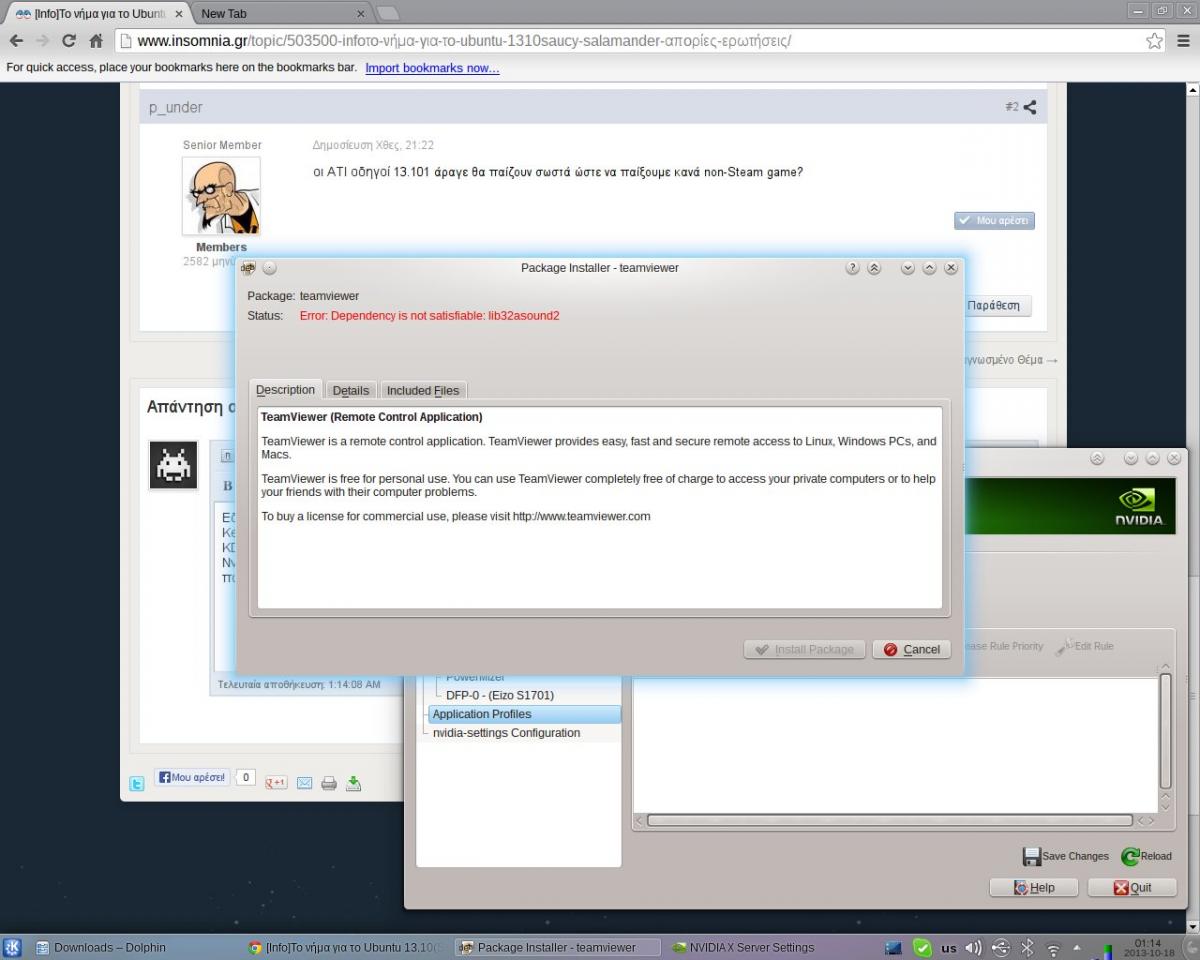The width and height of the screenshot is (1200, 960).
Task: Click the green checkmark tray icon
Action: (x=922, y=948)
